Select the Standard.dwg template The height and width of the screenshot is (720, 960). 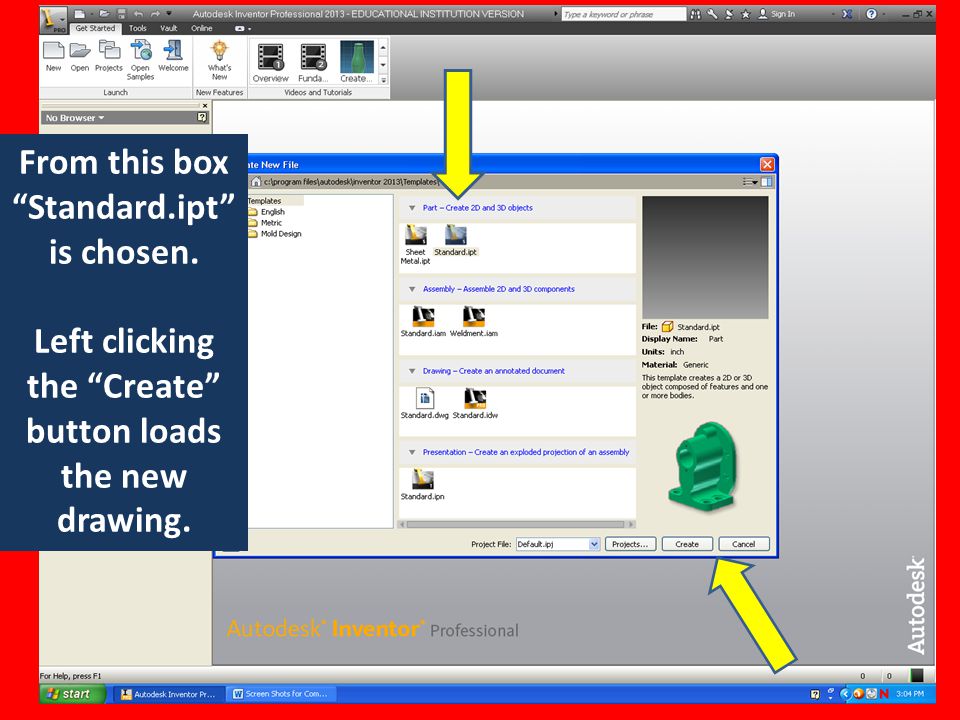click(x=424, y=403)
